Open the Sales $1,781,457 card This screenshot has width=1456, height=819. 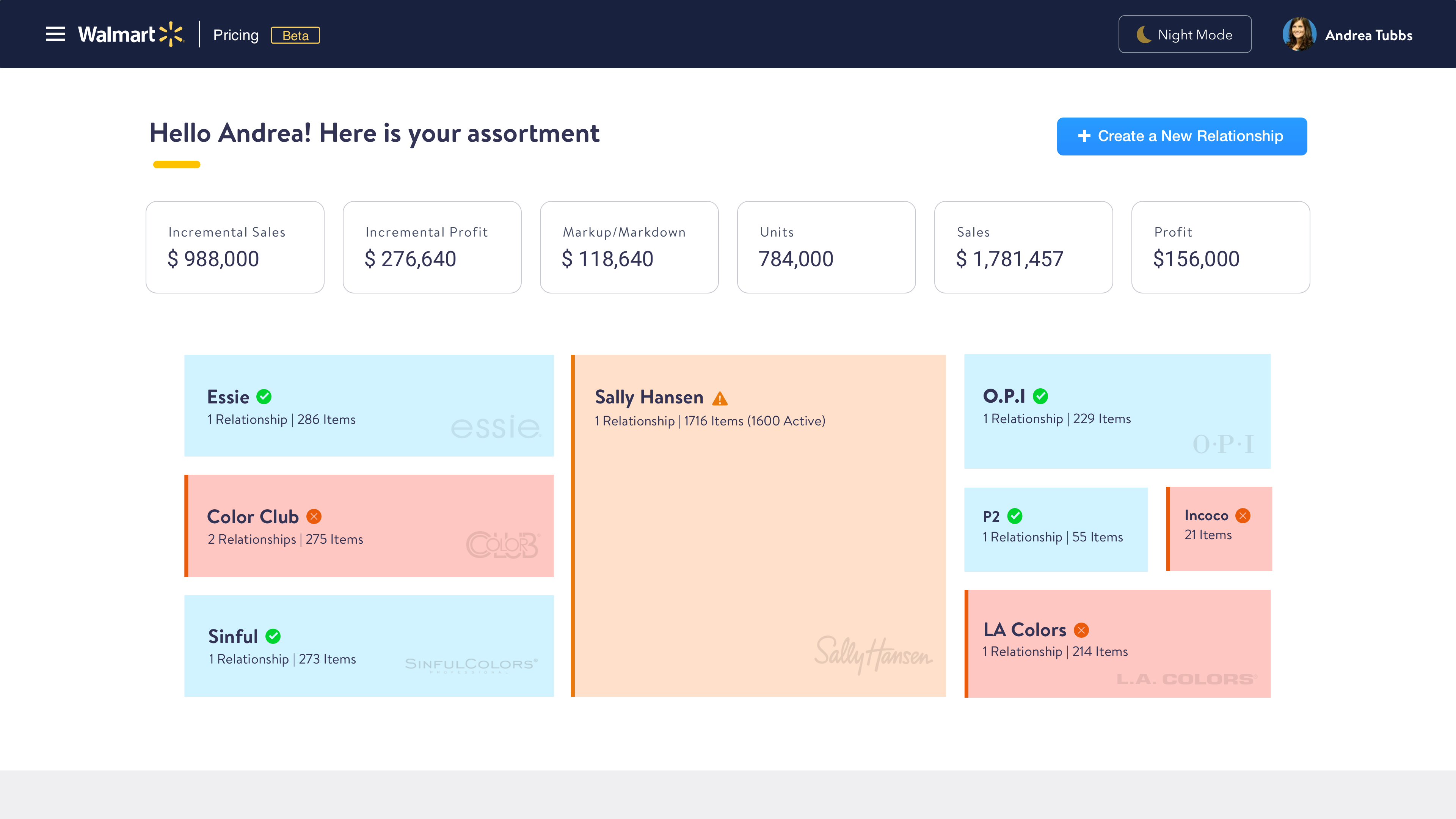coord(1024,247)
